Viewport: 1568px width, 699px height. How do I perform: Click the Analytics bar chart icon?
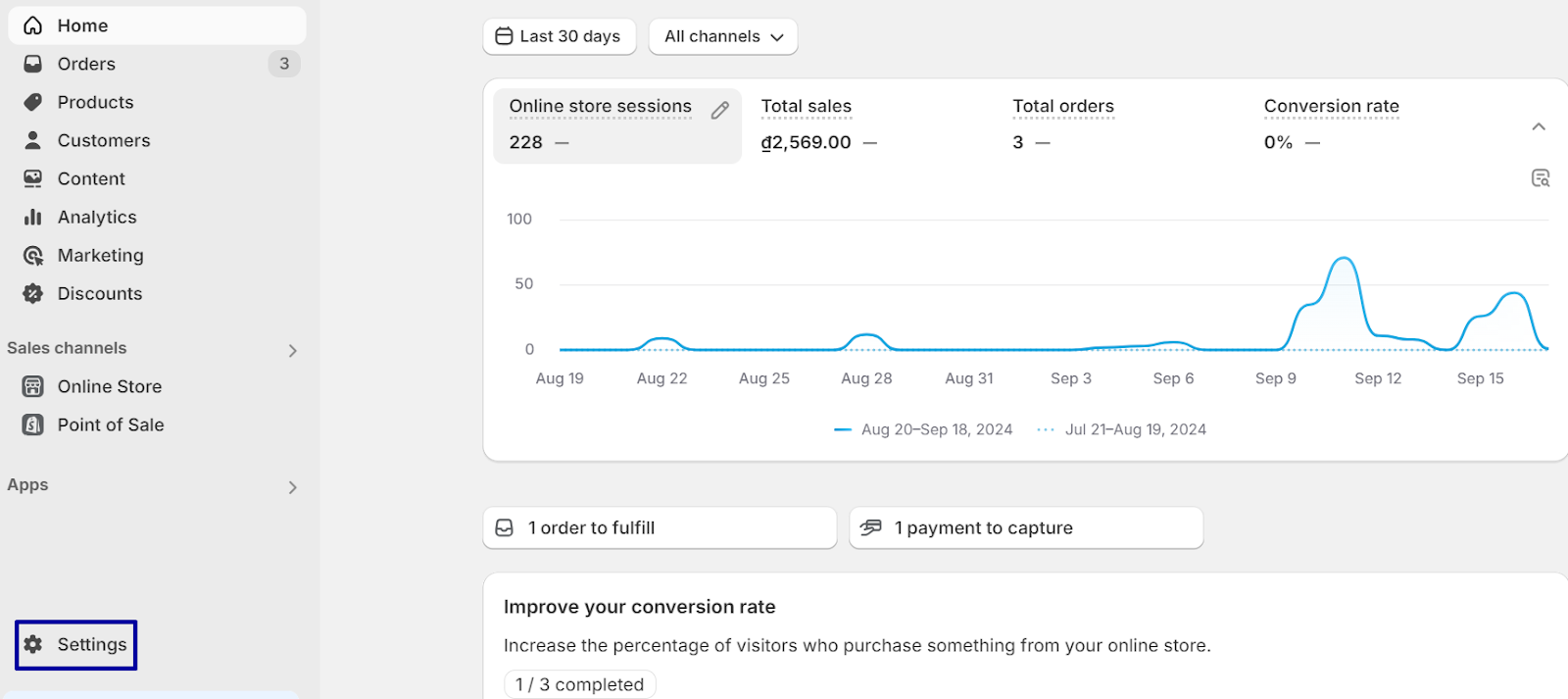(x=32, y=217)
